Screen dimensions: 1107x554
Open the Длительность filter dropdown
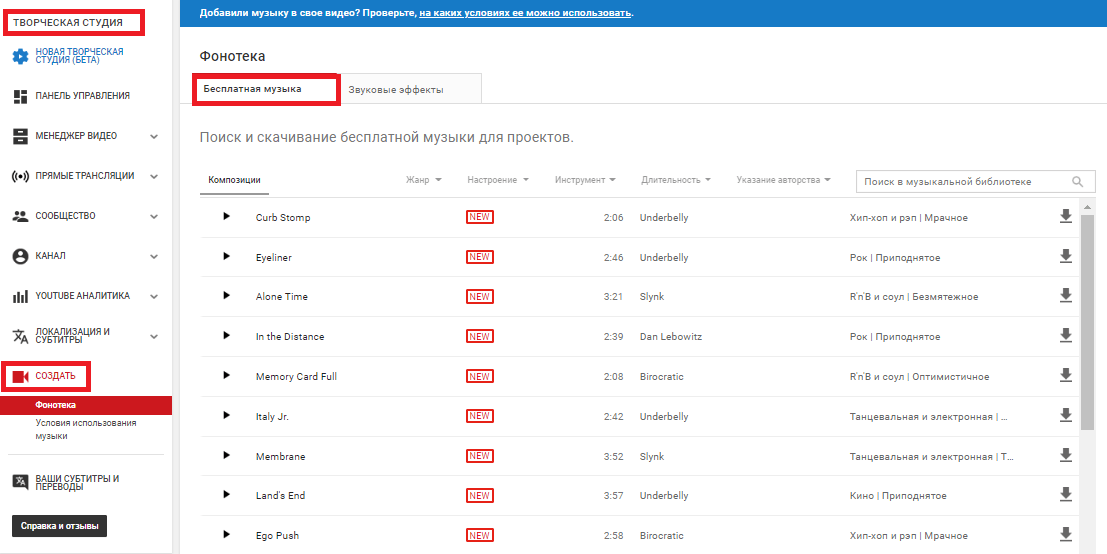[676, 180]
